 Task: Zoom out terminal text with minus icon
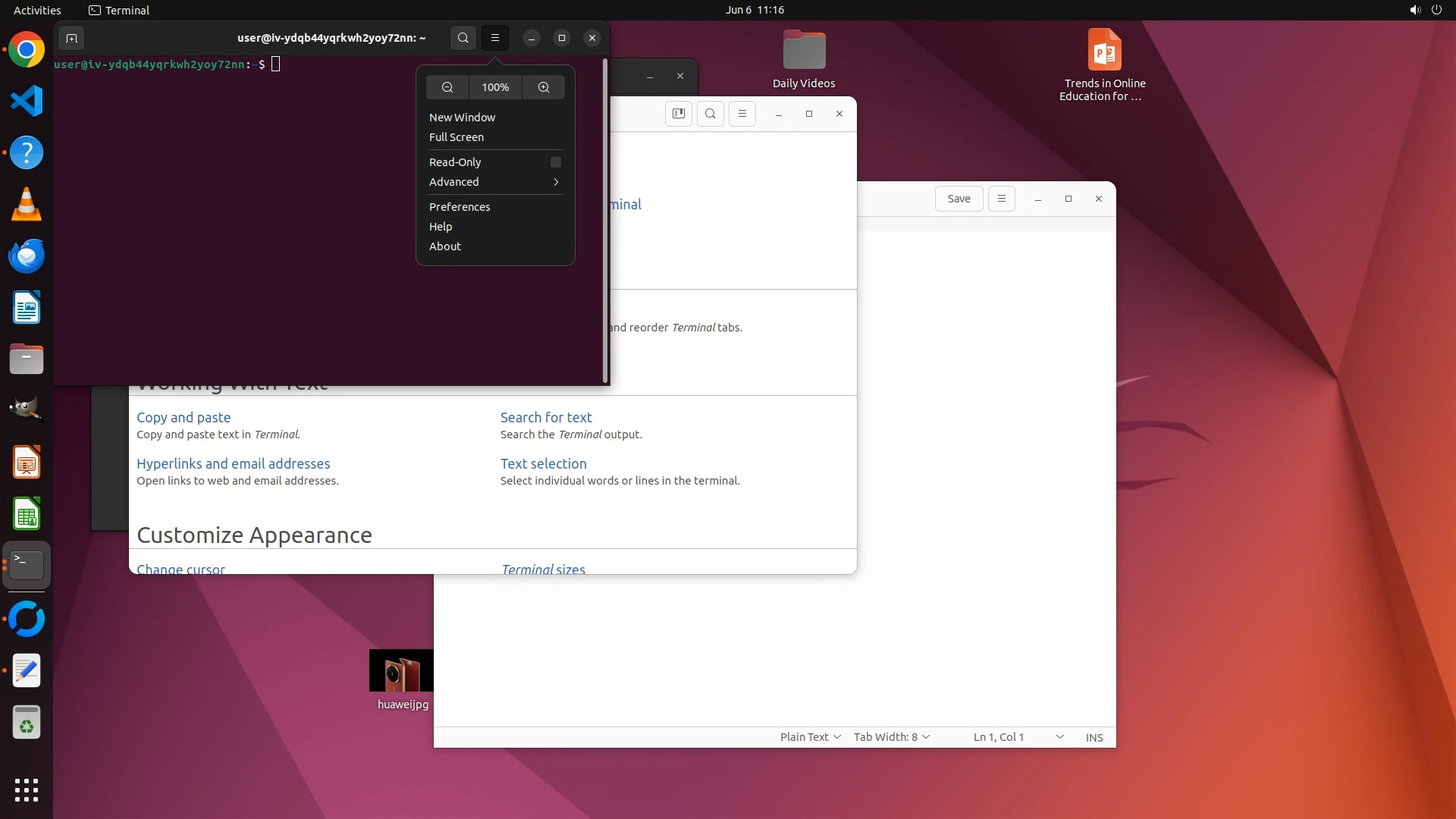(x=447, y=87)
